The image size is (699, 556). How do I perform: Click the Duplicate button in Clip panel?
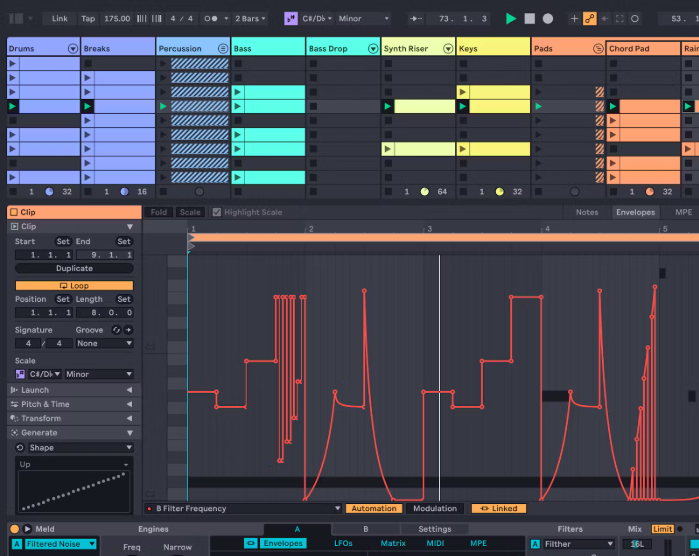click(74, 268)
